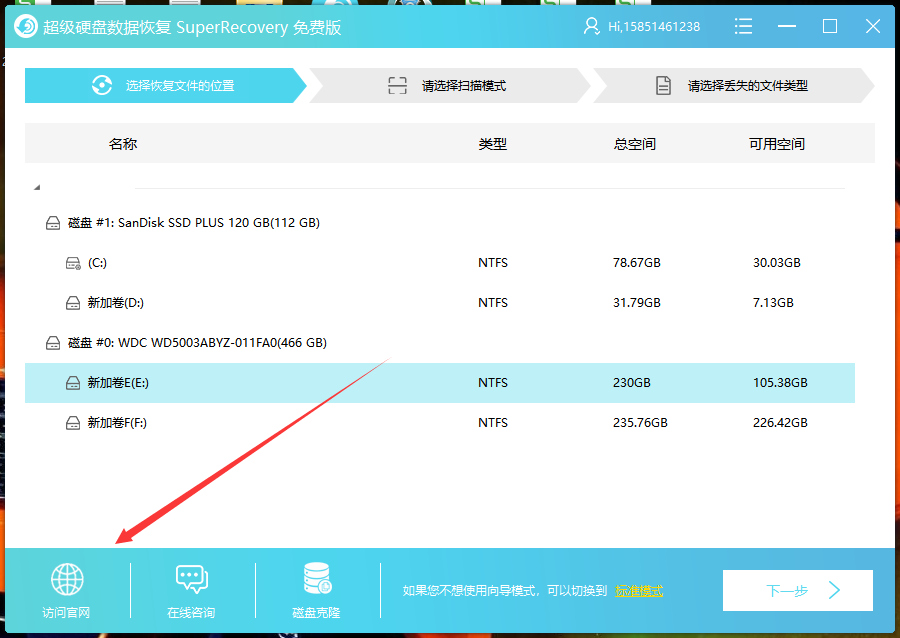The height and width of the screenshot is (638, 900).
Task: Select disk #0 WDC WD5003ABYZ row
Action: click(x=440, y=343)
